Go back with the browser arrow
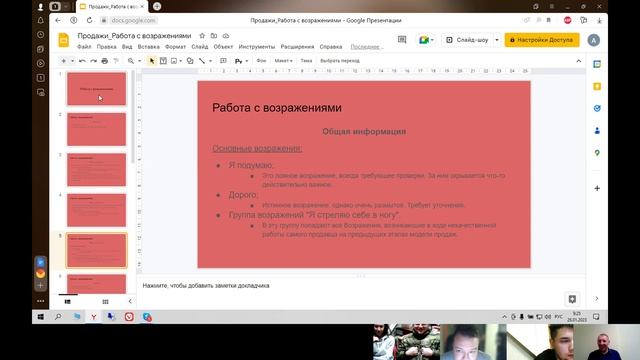 coord(58,20)
